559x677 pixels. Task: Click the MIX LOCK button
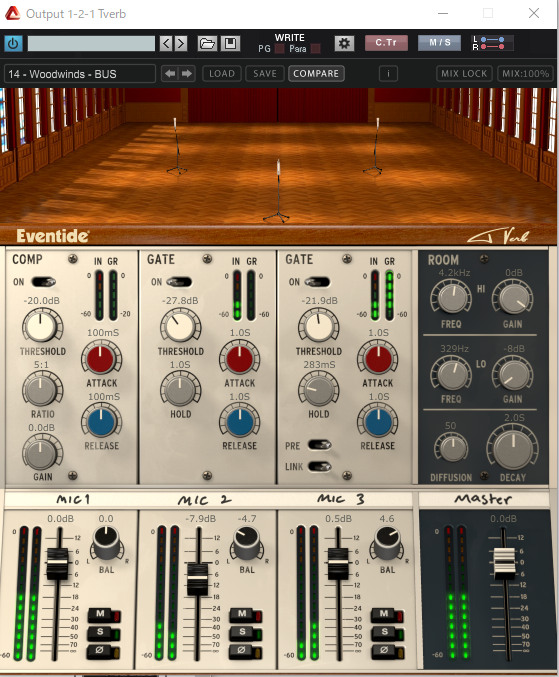464,74
